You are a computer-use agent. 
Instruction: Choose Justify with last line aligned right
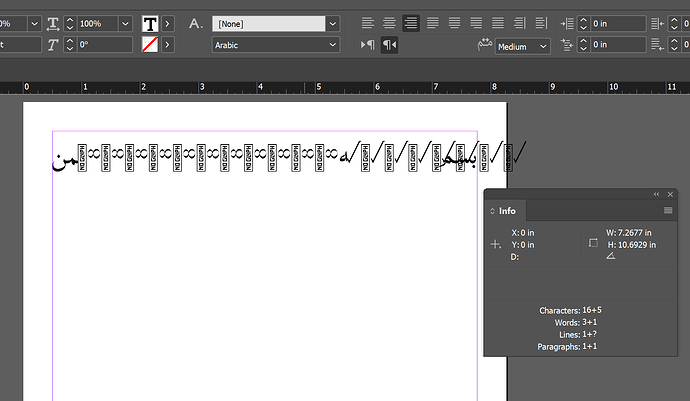point(476,23)
